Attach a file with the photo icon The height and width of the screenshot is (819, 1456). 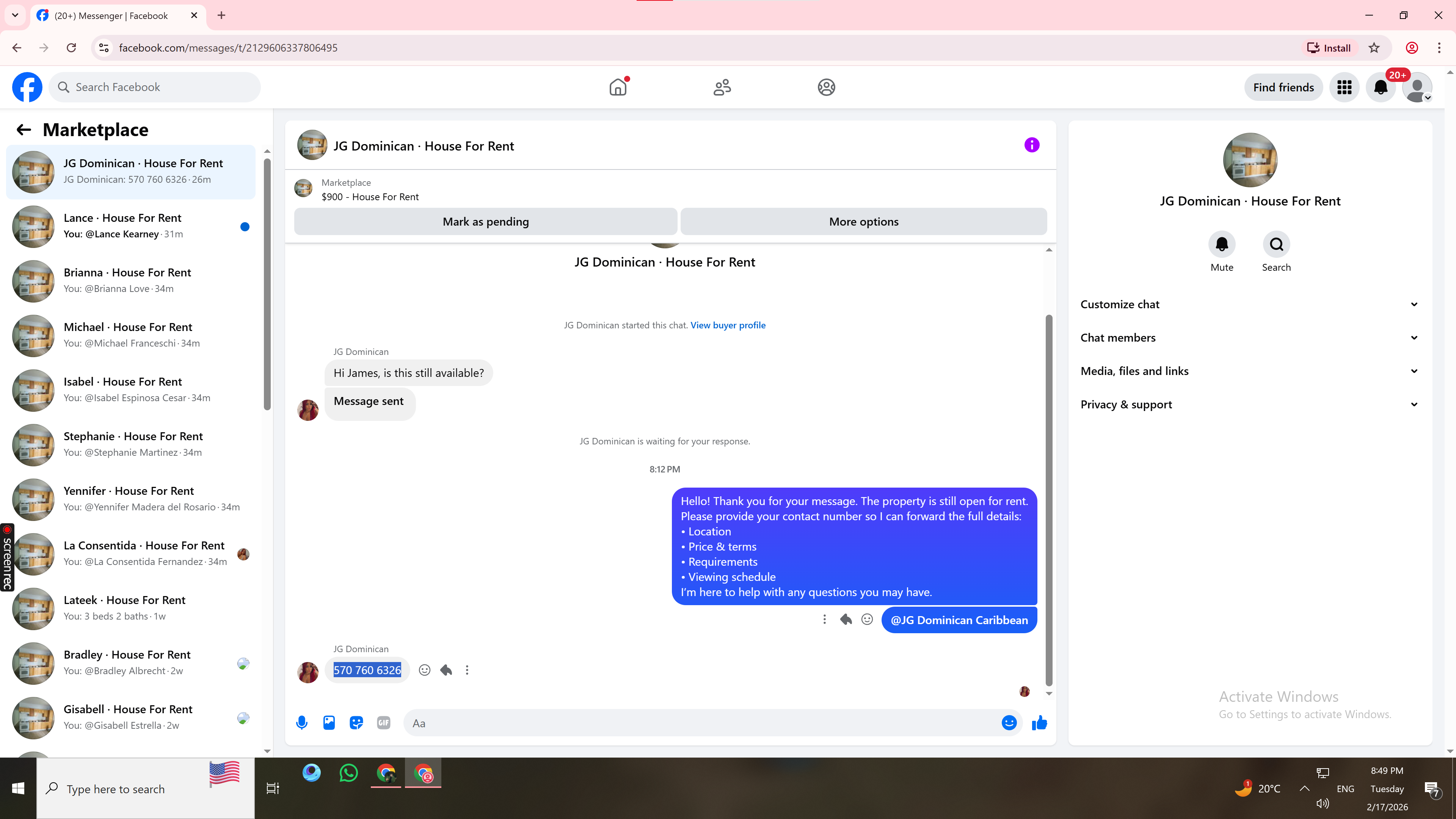(x=329, y=723)
